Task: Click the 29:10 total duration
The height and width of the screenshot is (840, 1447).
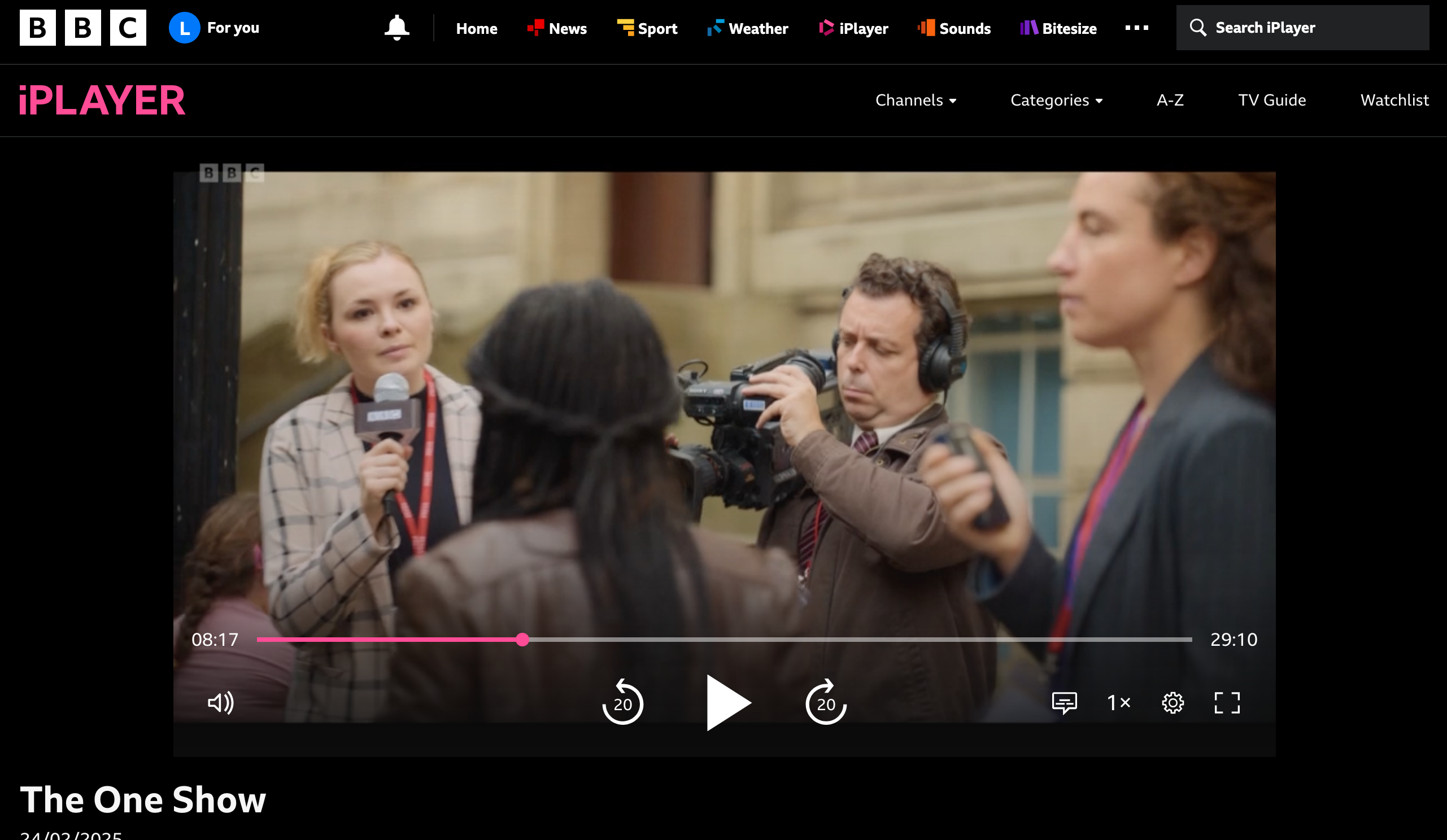Action: (x=1234, y=639)
